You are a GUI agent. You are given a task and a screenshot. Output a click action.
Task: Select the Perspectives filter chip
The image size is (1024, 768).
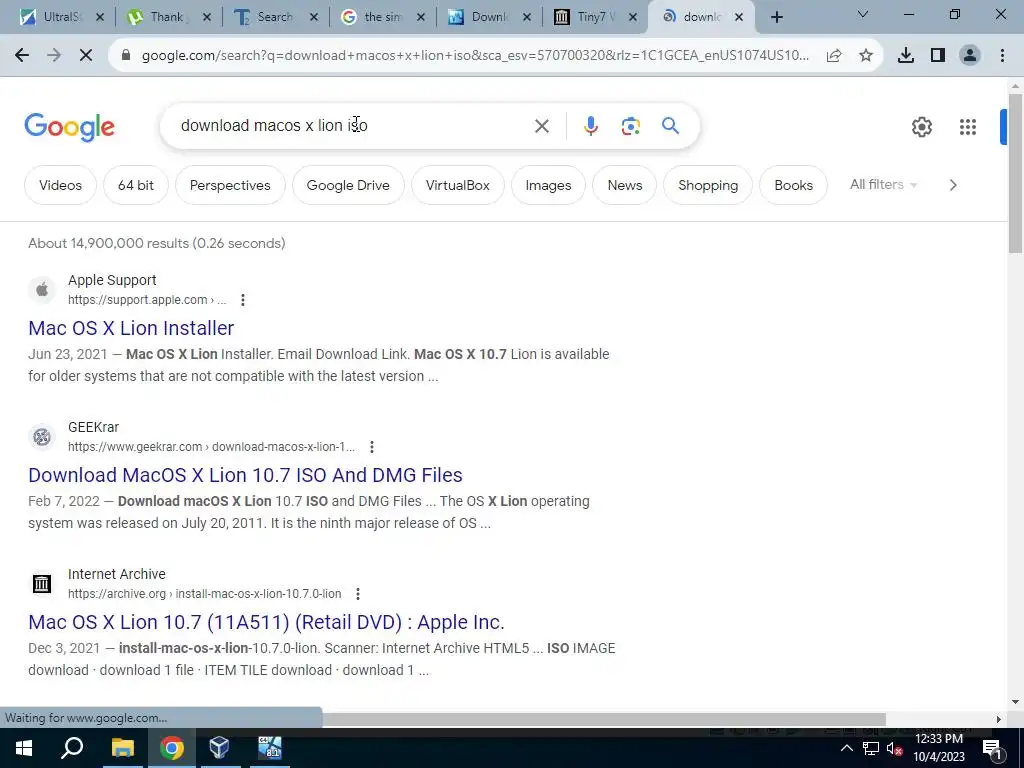[230, 185]
